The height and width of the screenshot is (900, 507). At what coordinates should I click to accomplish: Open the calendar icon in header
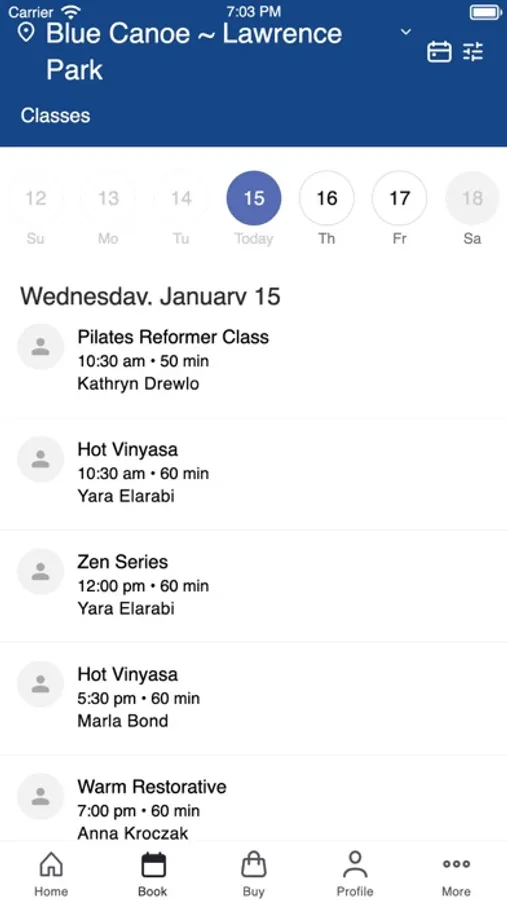(439, 52)
